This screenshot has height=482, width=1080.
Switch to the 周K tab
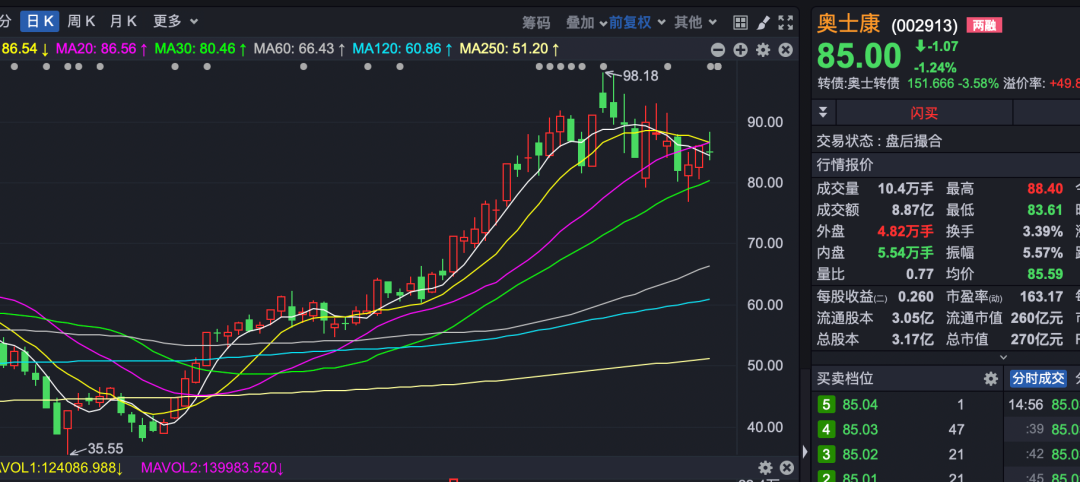[x=81, y=22]
